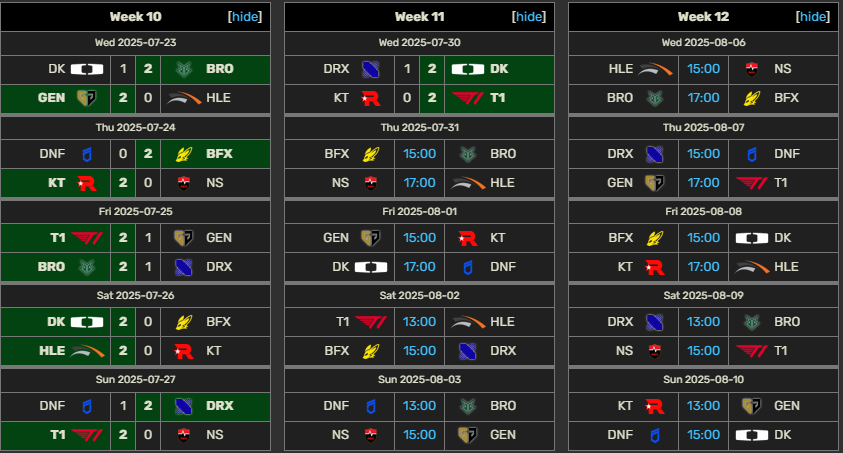Click BRO logo in Wed 07-23 match
Viewport: 843px width, 453px height.
click(184, 69)
